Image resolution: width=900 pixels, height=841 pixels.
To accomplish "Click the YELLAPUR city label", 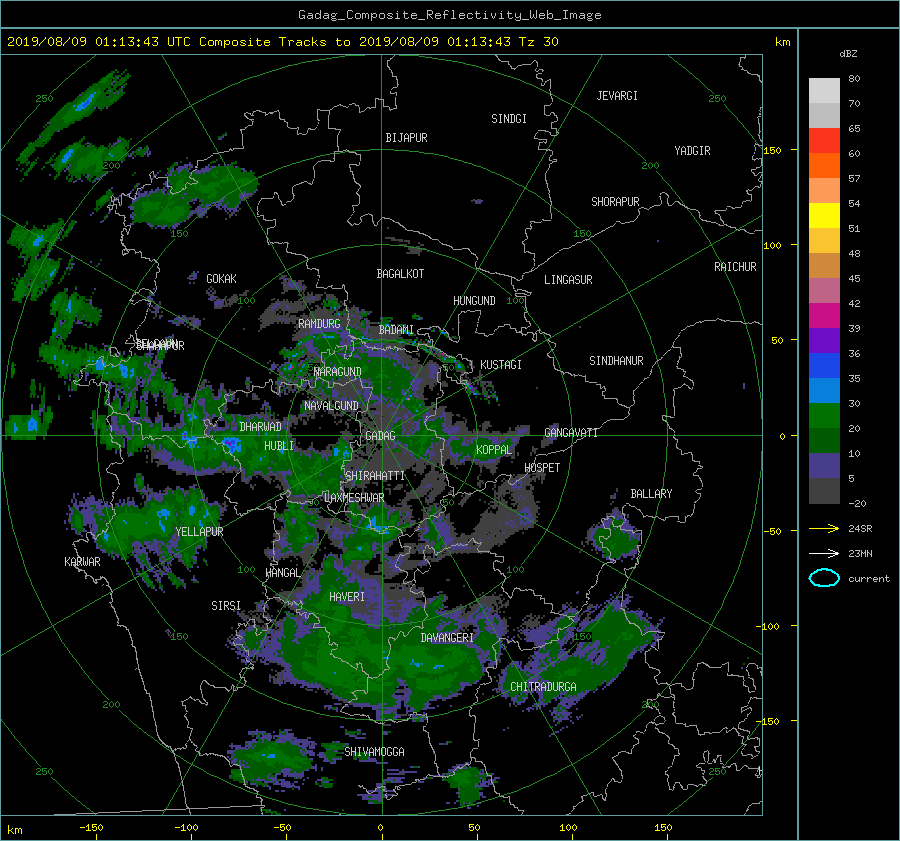I will point(199,532).
